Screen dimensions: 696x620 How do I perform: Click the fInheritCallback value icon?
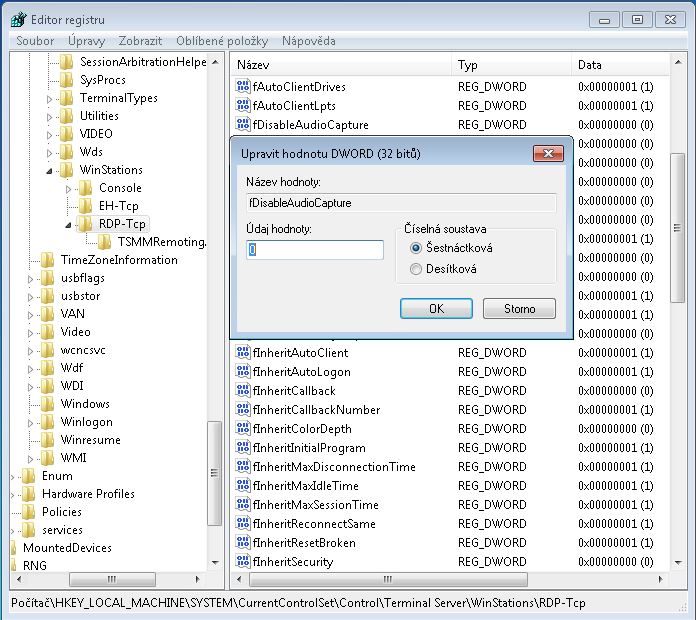(243, 391)
